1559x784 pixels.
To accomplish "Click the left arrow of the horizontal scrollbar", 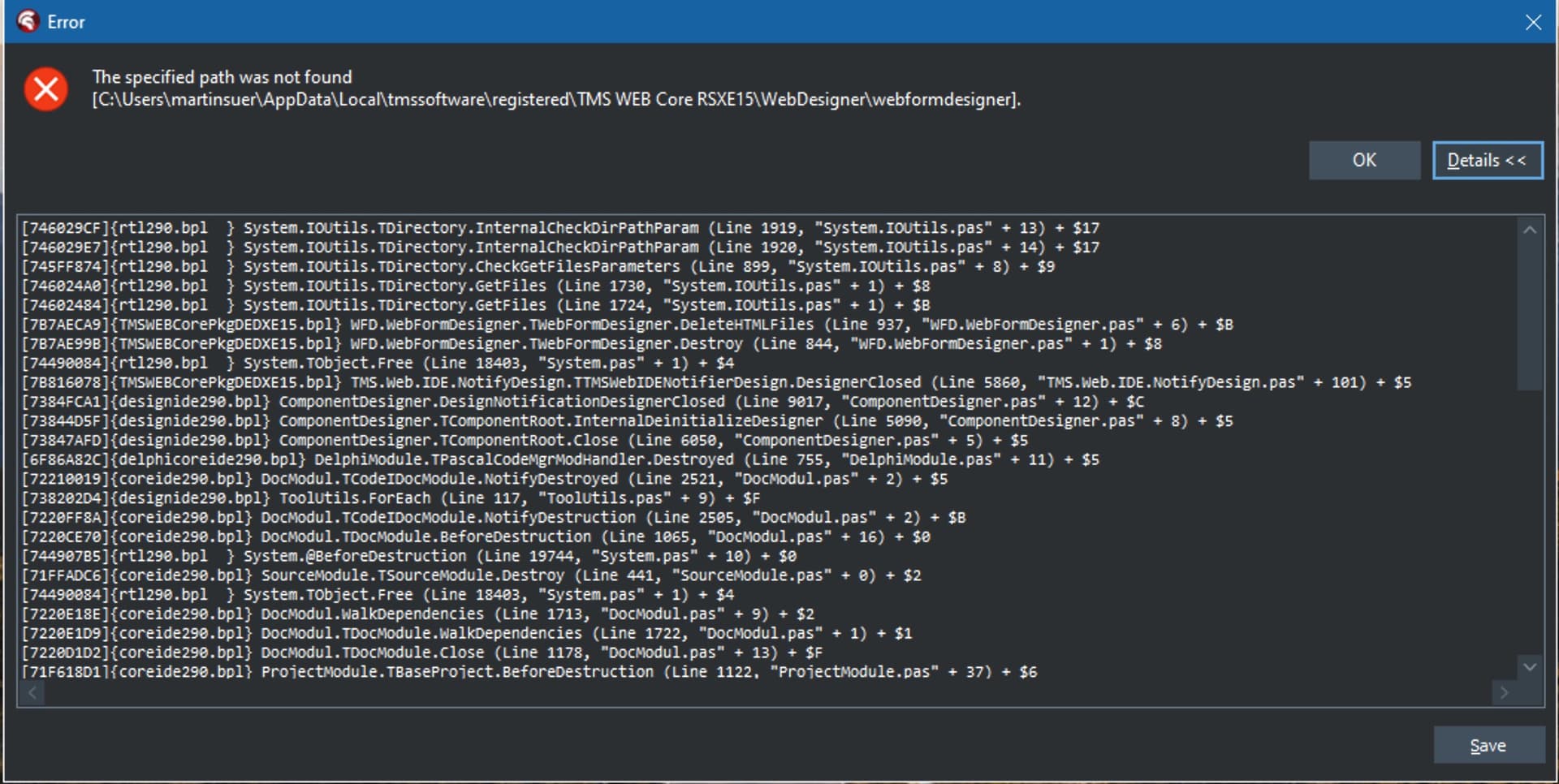I will click(x=32, y=692).
